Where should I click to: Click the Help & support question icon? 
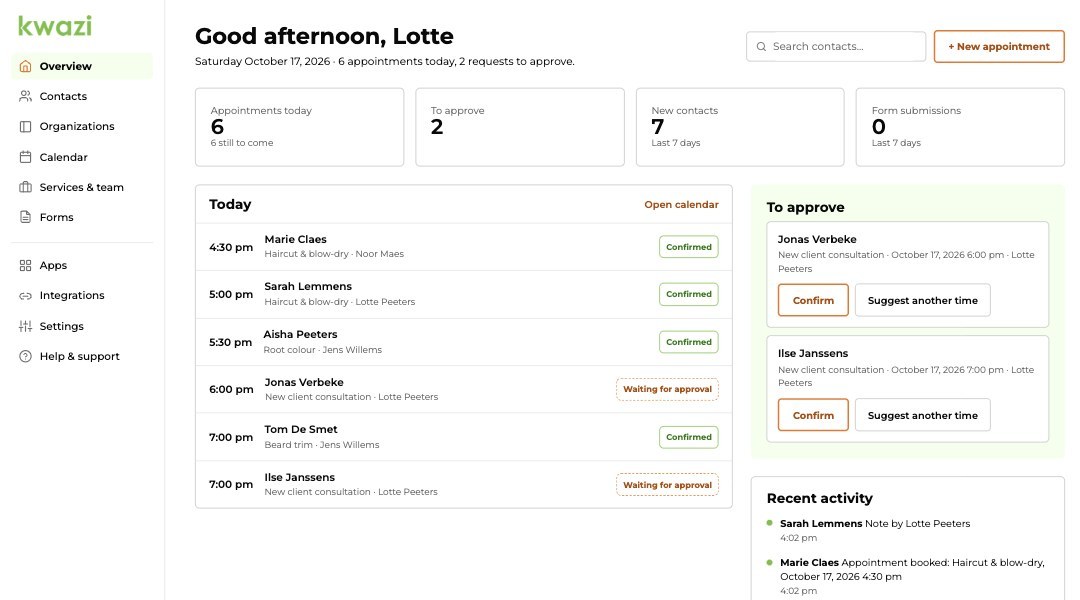click(25, 356)
